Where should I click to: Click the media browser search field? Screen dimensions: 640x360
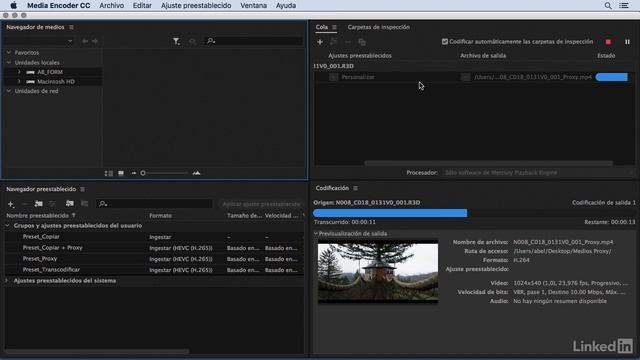click(254, 41)
